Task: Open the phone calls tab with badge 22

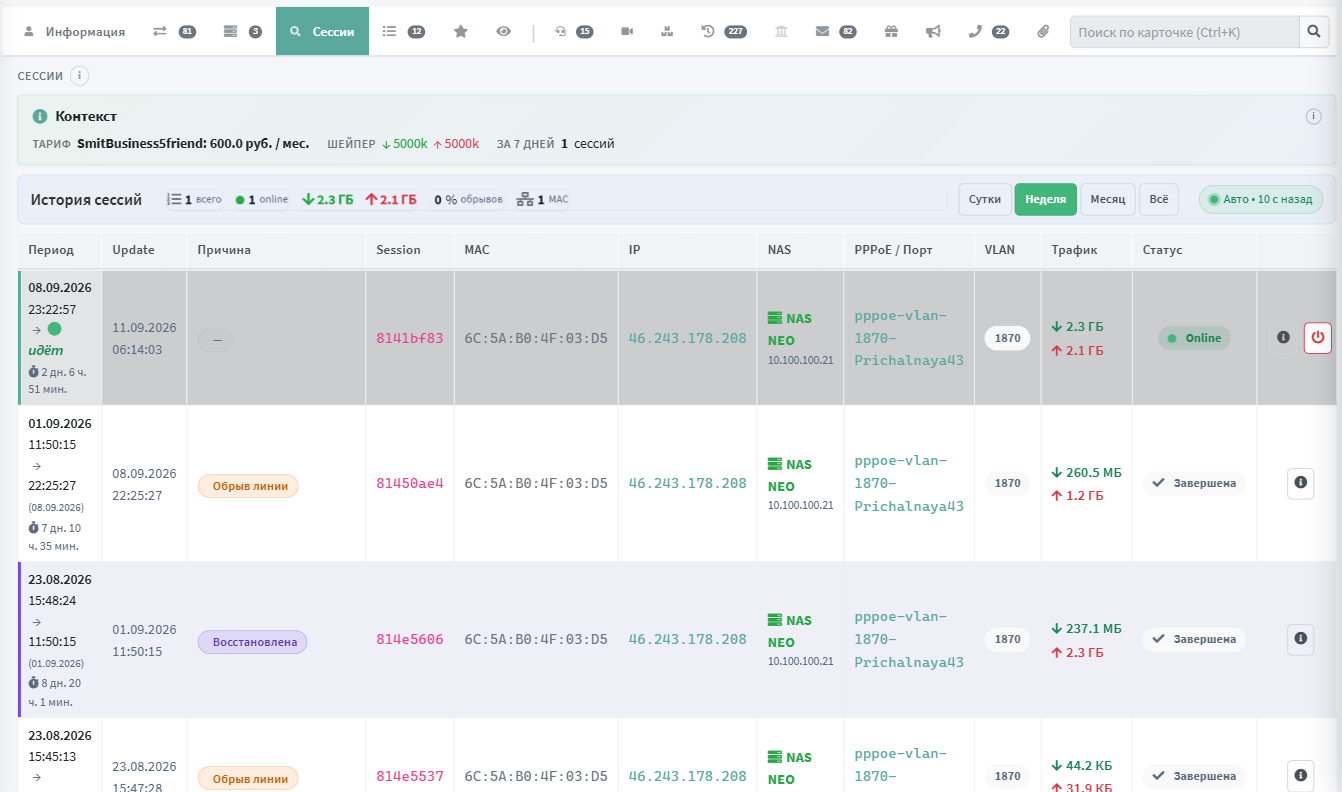Action: (988, 31)
